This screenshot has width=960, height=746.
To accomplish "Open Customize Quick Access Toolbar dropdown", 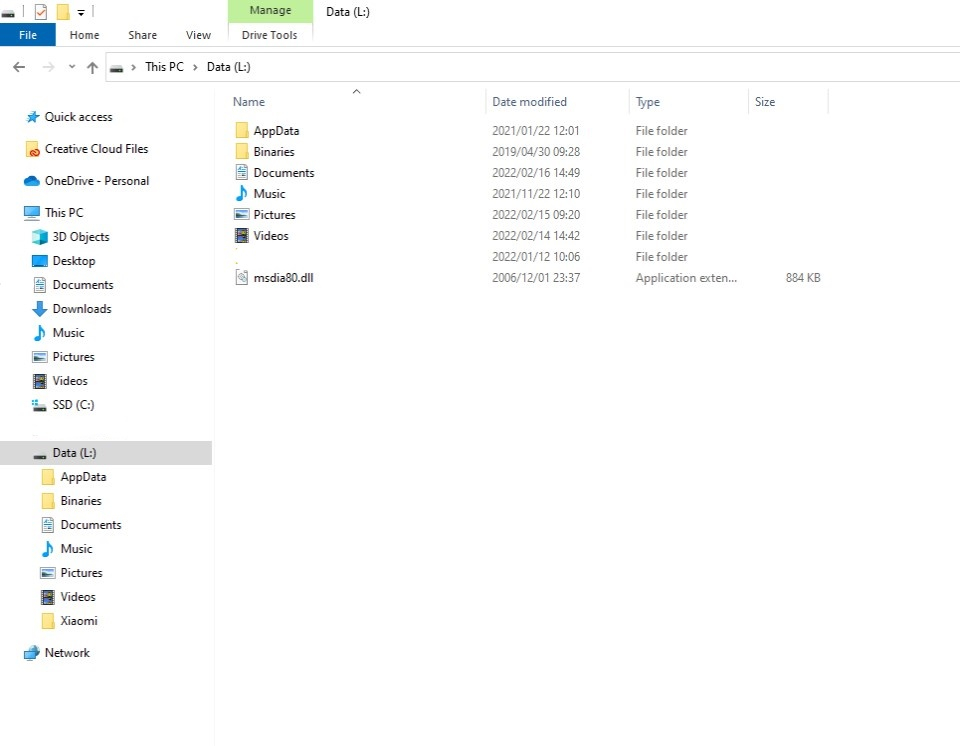I will 81,12.
